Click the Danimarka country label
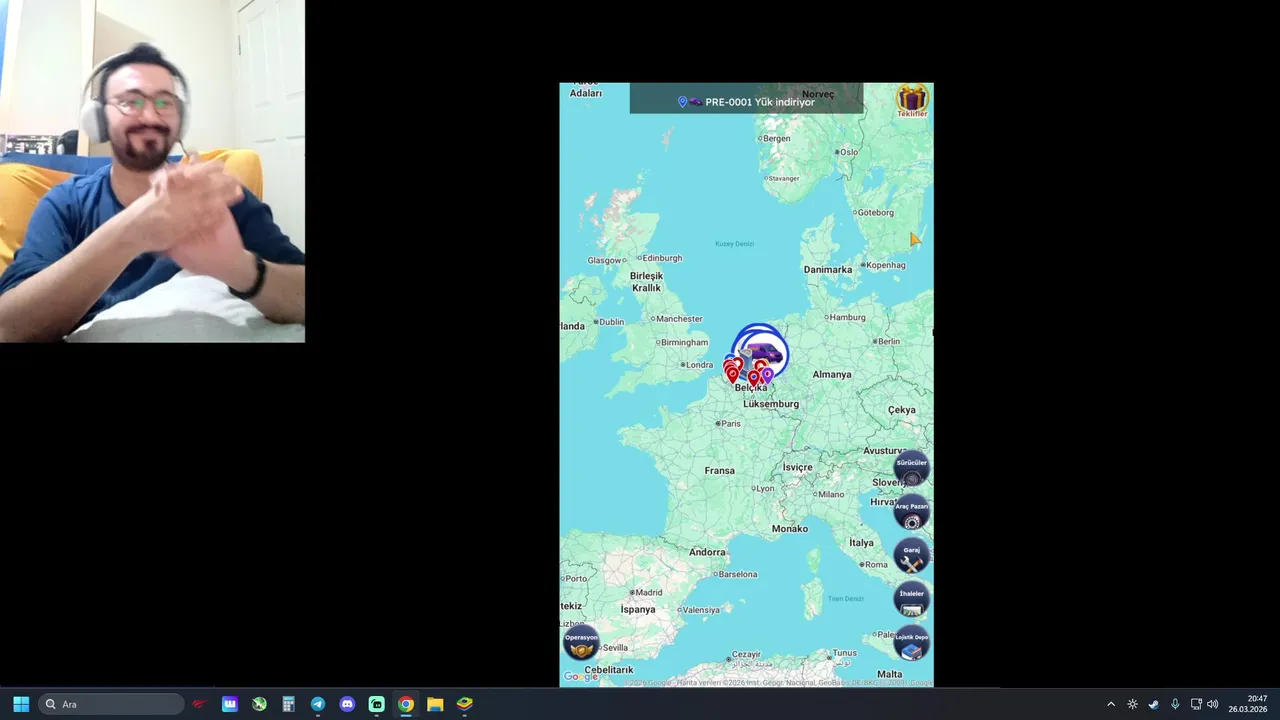The height and width of the screenshot is (720, 1280). (828, 269)
